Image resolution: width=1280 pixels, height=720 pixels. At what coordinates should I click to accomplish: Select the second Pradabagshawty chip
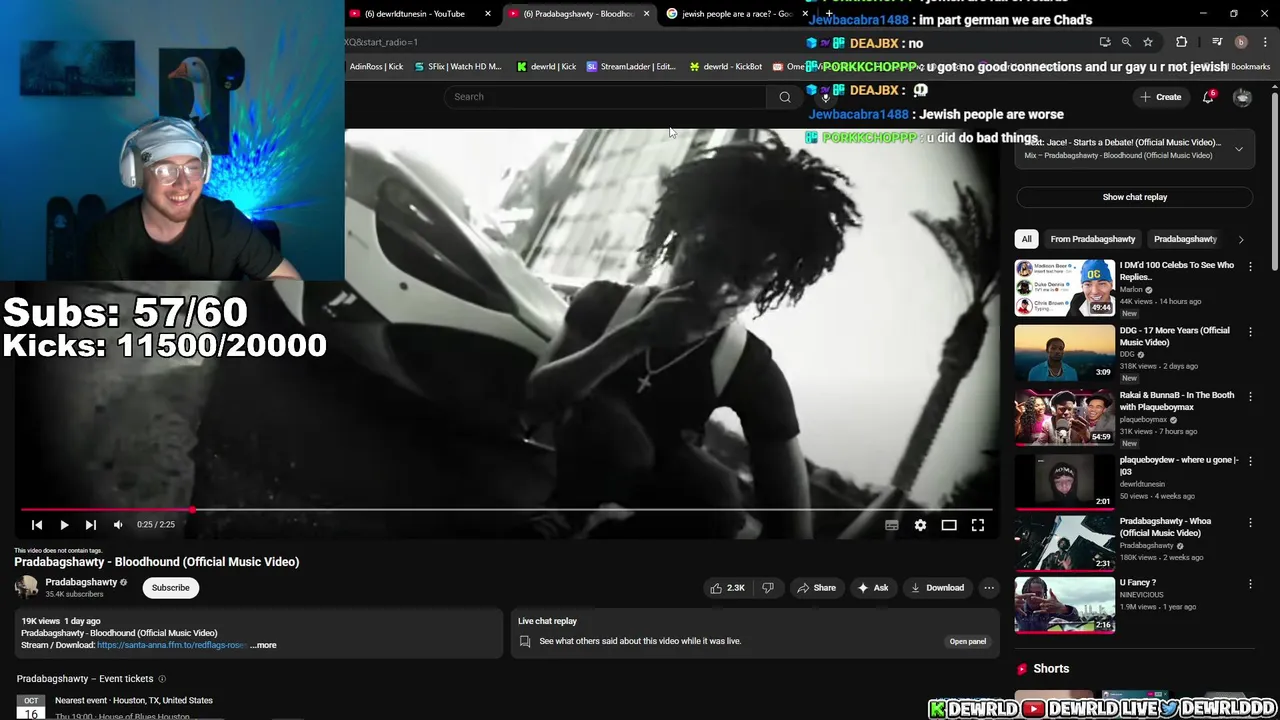[x=1185, y=239]
